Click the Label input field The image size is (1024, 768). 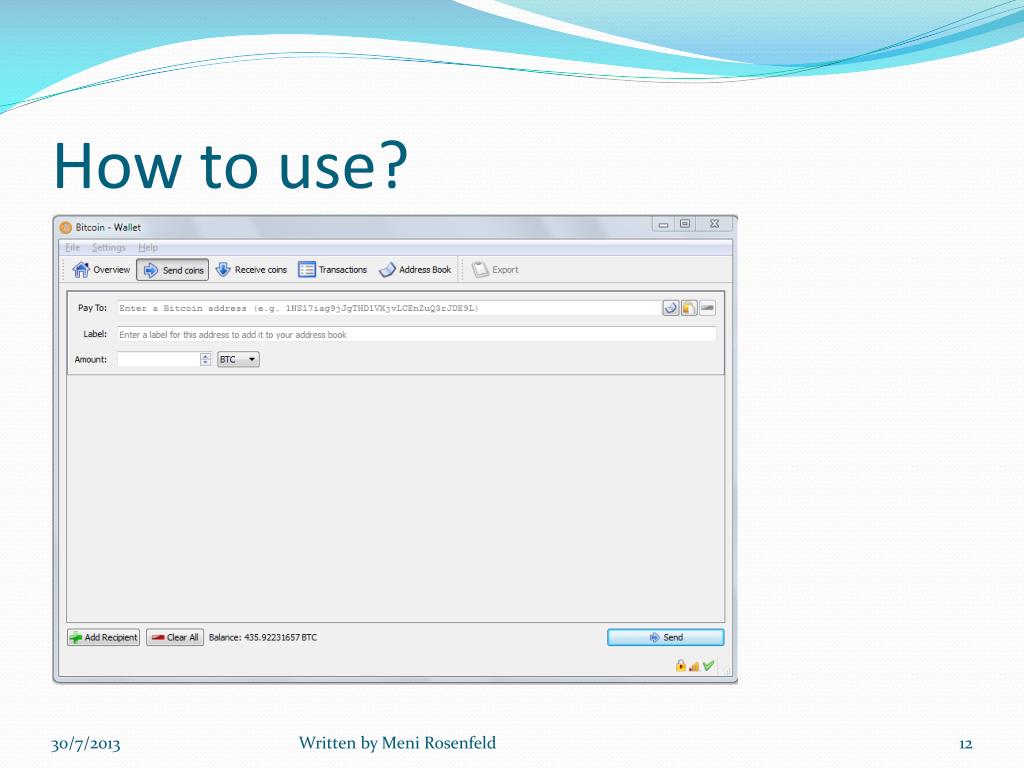417,334
